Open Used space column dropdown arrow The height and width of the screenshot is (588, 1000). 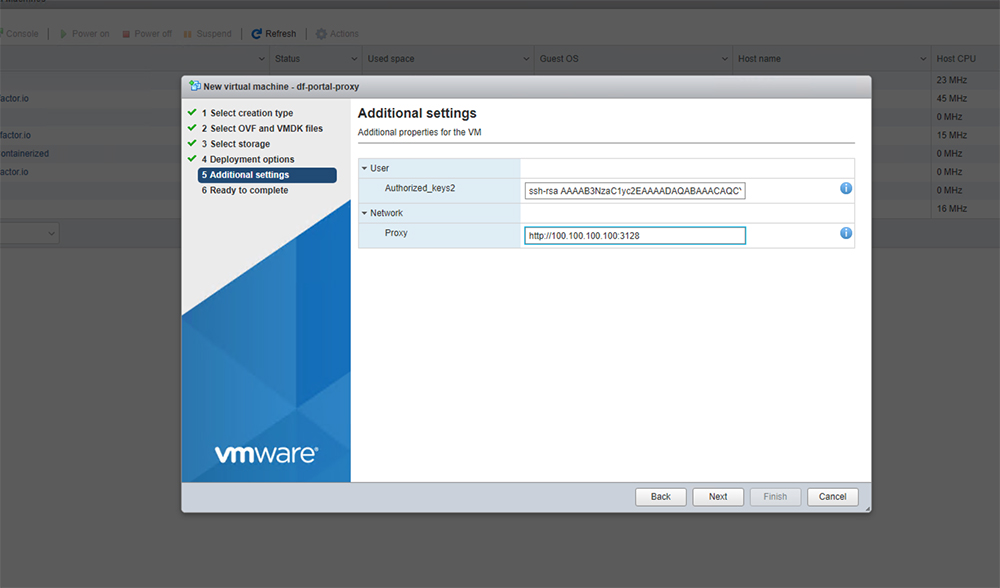point(526,59)
